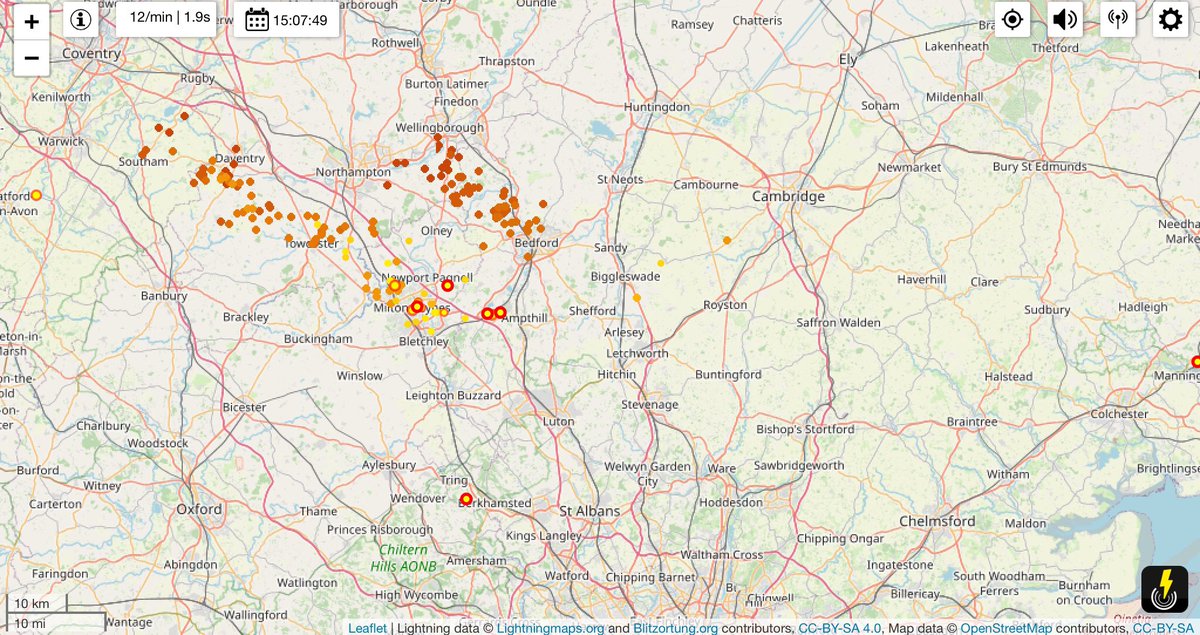Click the strike rate 12/min readout
The image size is (1200, 635).
tap(166, 18)
